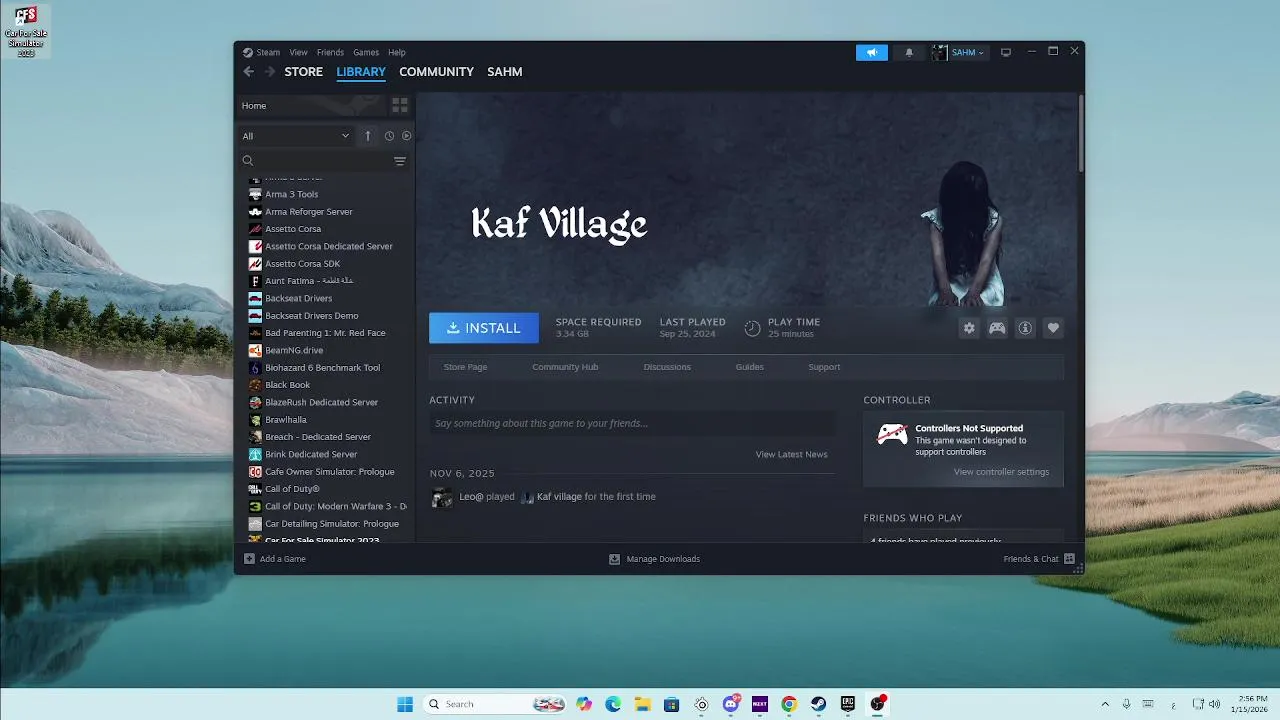
Task: Filter library by ready to play
Action: (406, 136)
